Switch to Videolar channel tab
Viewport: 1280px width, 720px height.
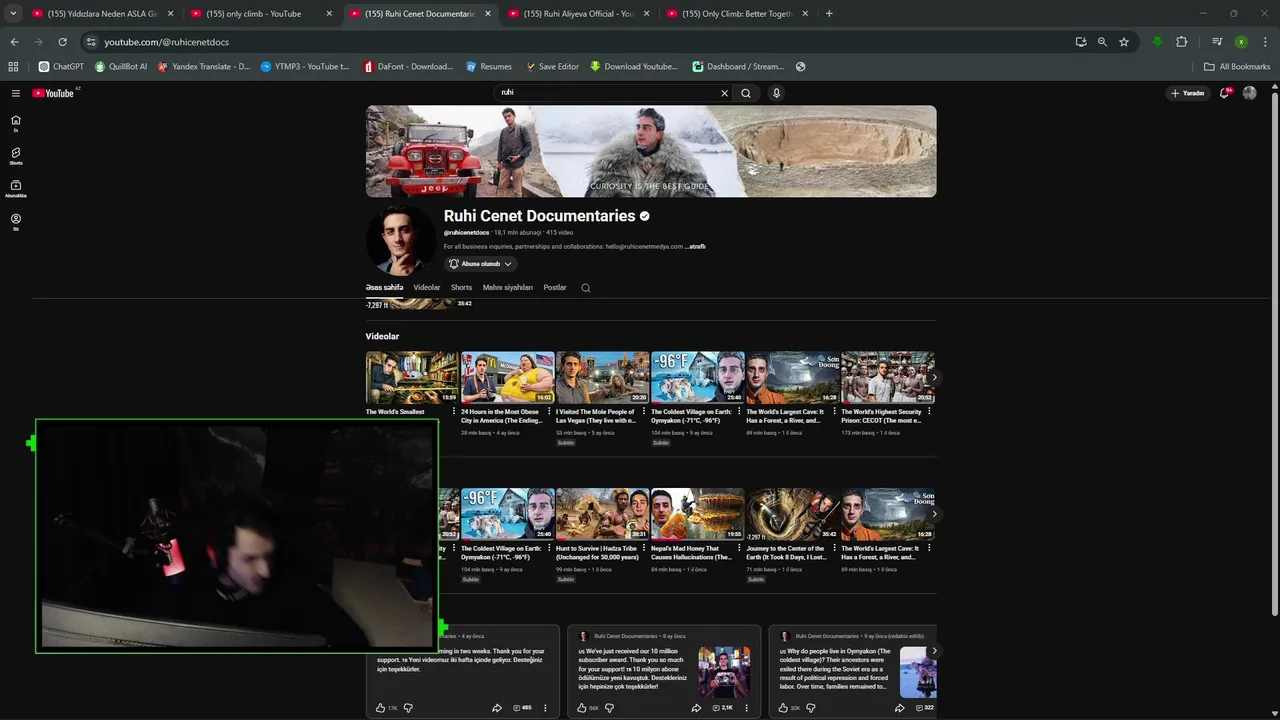coord(427,288)
